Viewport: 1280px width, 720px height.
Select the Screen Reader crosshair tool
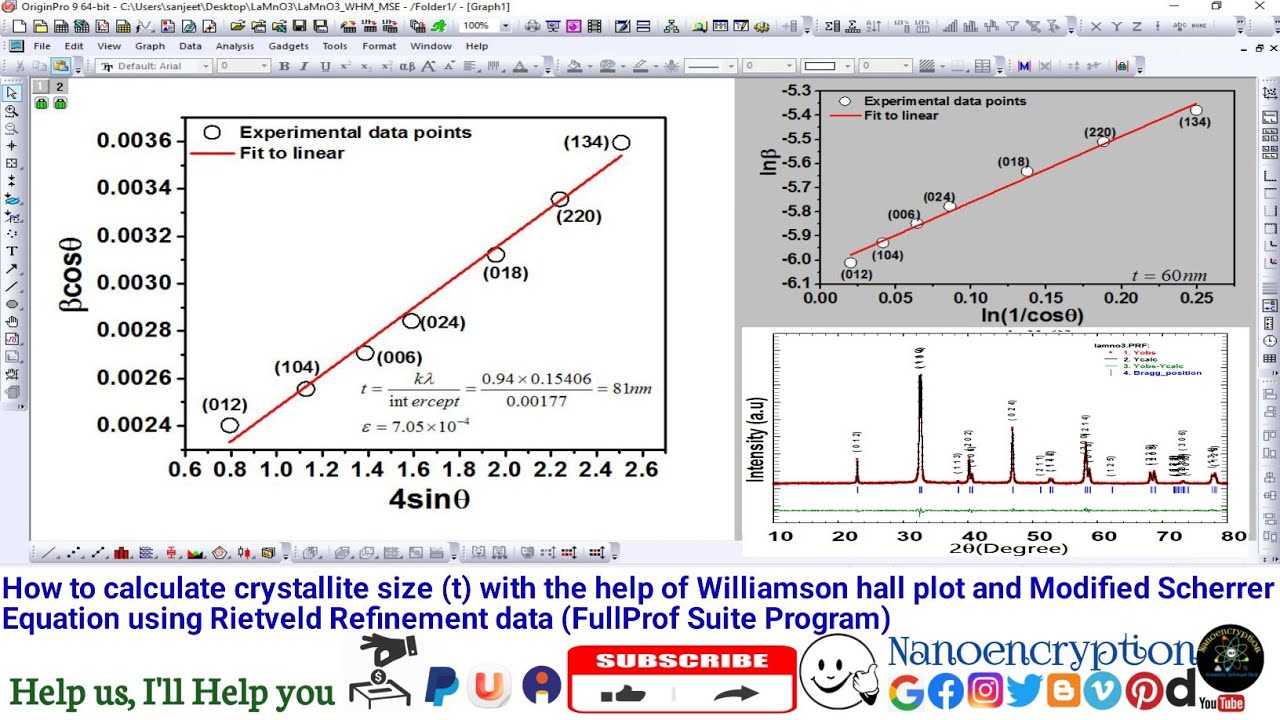tap(12, 145)
